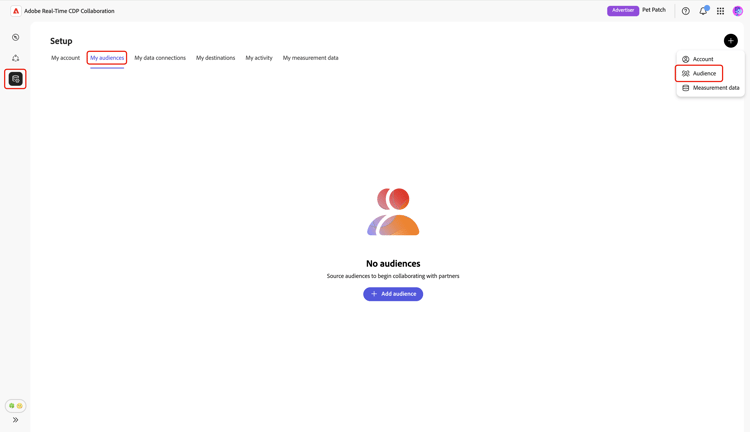Switch to the My destinations tab
The height and width of the screenshot is (432, 750).
pos(215,58)
